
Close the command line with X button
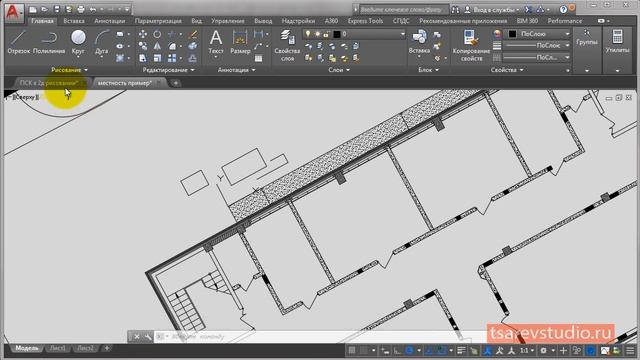pyautogui.click(x=137, y=337)
